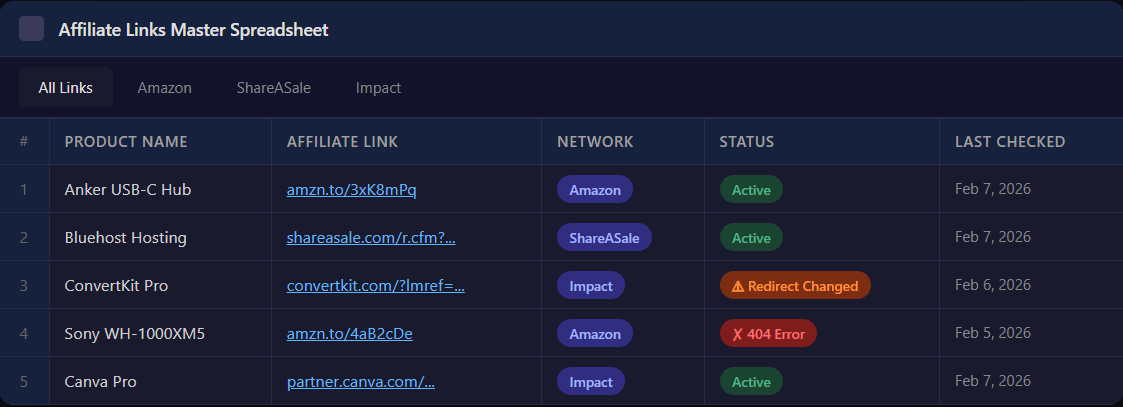Image resolution: width=1123 pixels, height=407 pixels.
Task: Open the partner.canva.com link
Action: 361,382
